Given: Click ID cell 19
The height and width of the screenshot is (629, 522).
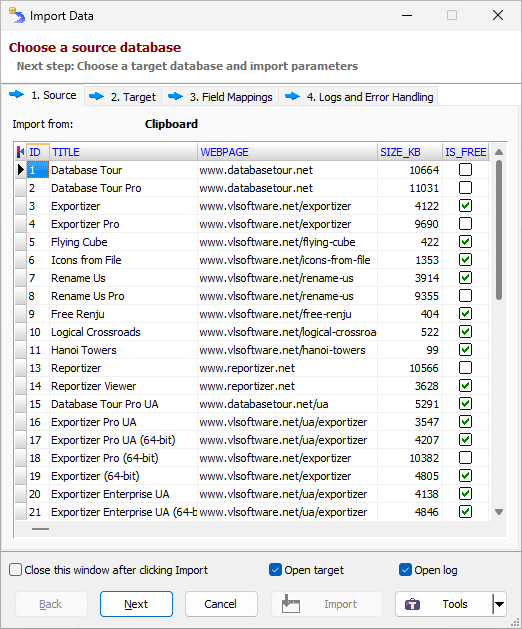Looking at the screenshot, I should coord(38,476).
